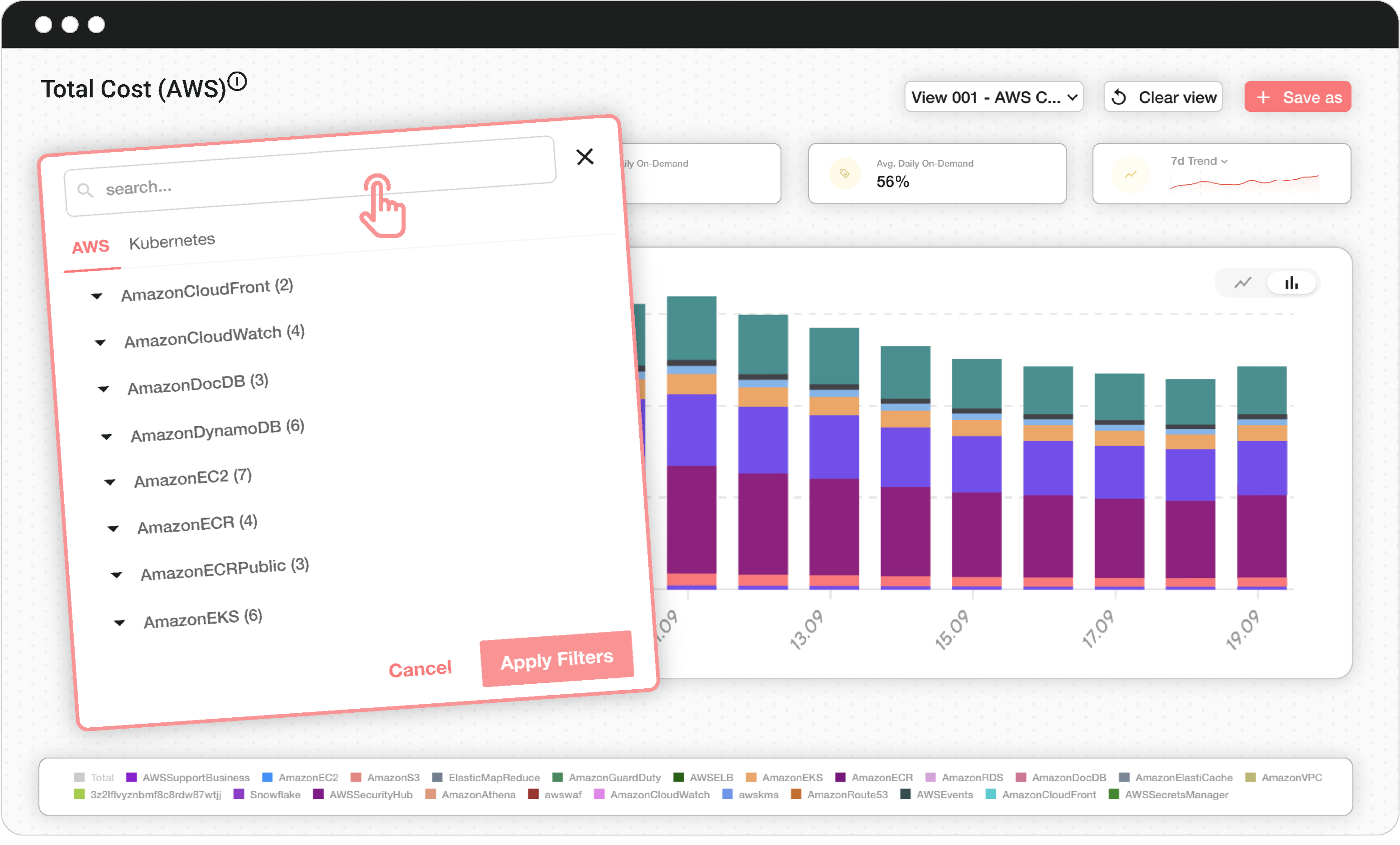Viewport: 1400px width, 845px height.
Task: Click the search magnifier icon in filter panel
Action: [x=85, y=190]
